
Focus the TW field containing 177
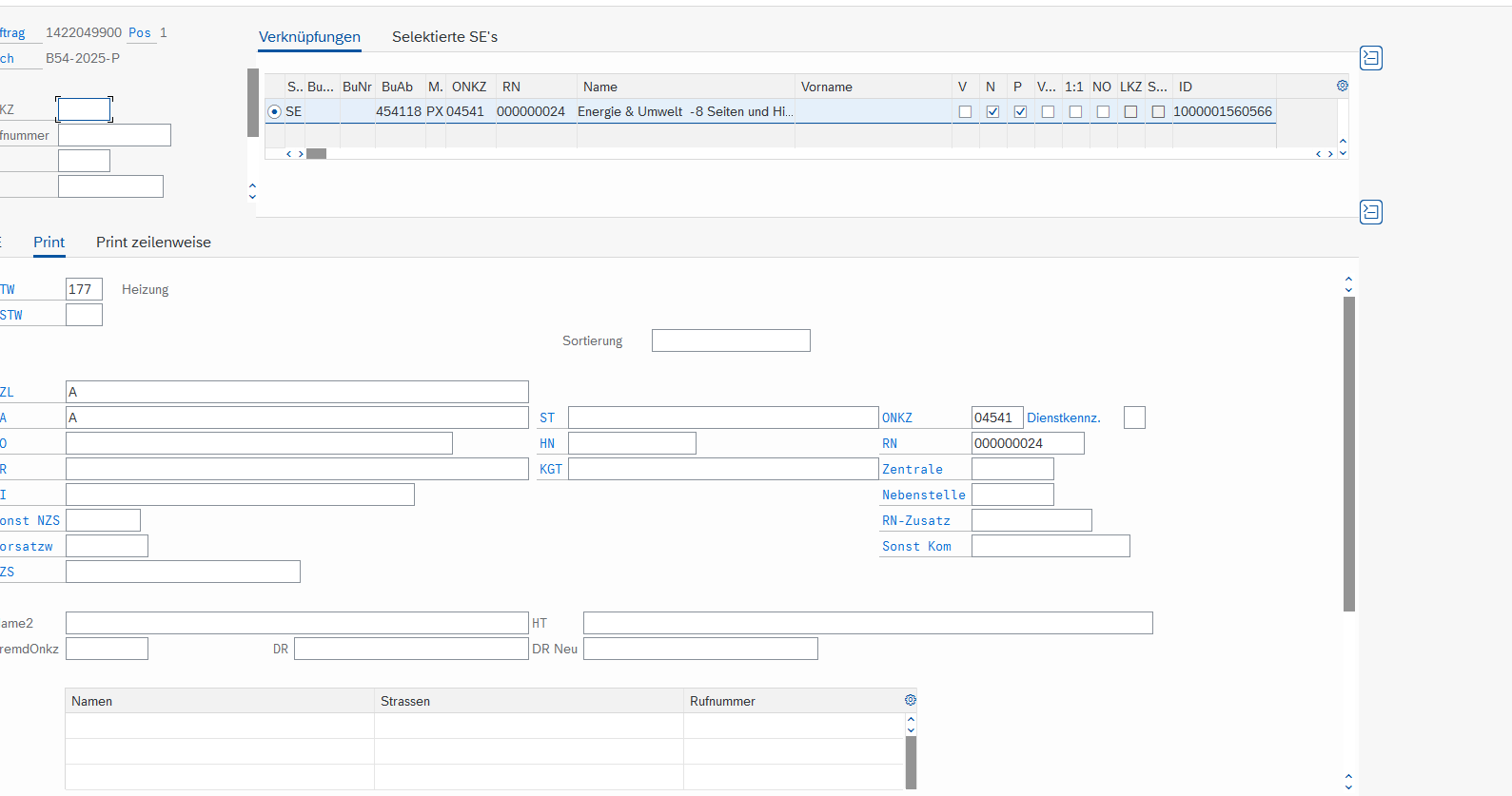click(84, 289)
